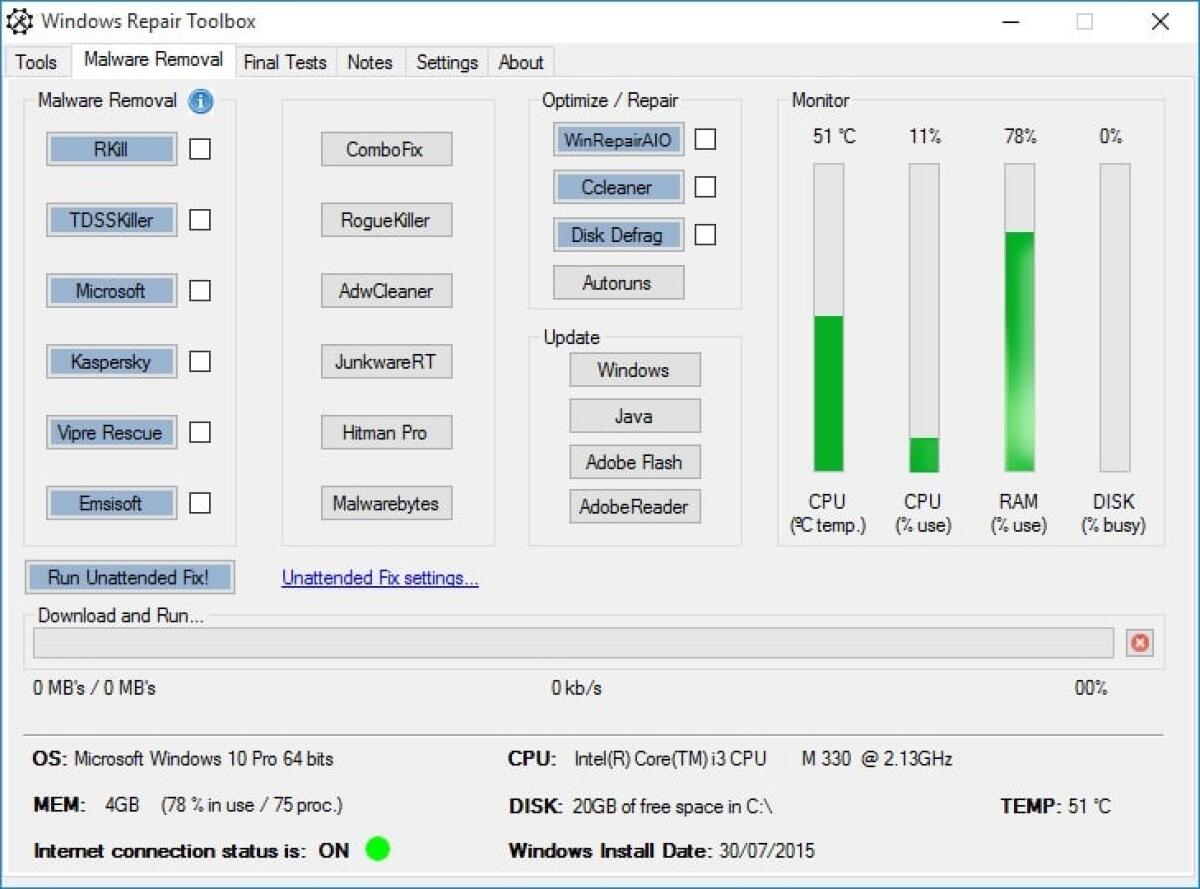Screen dimensions: 1200x889
Task: Launch ComboFix
Action: (386, 148)
